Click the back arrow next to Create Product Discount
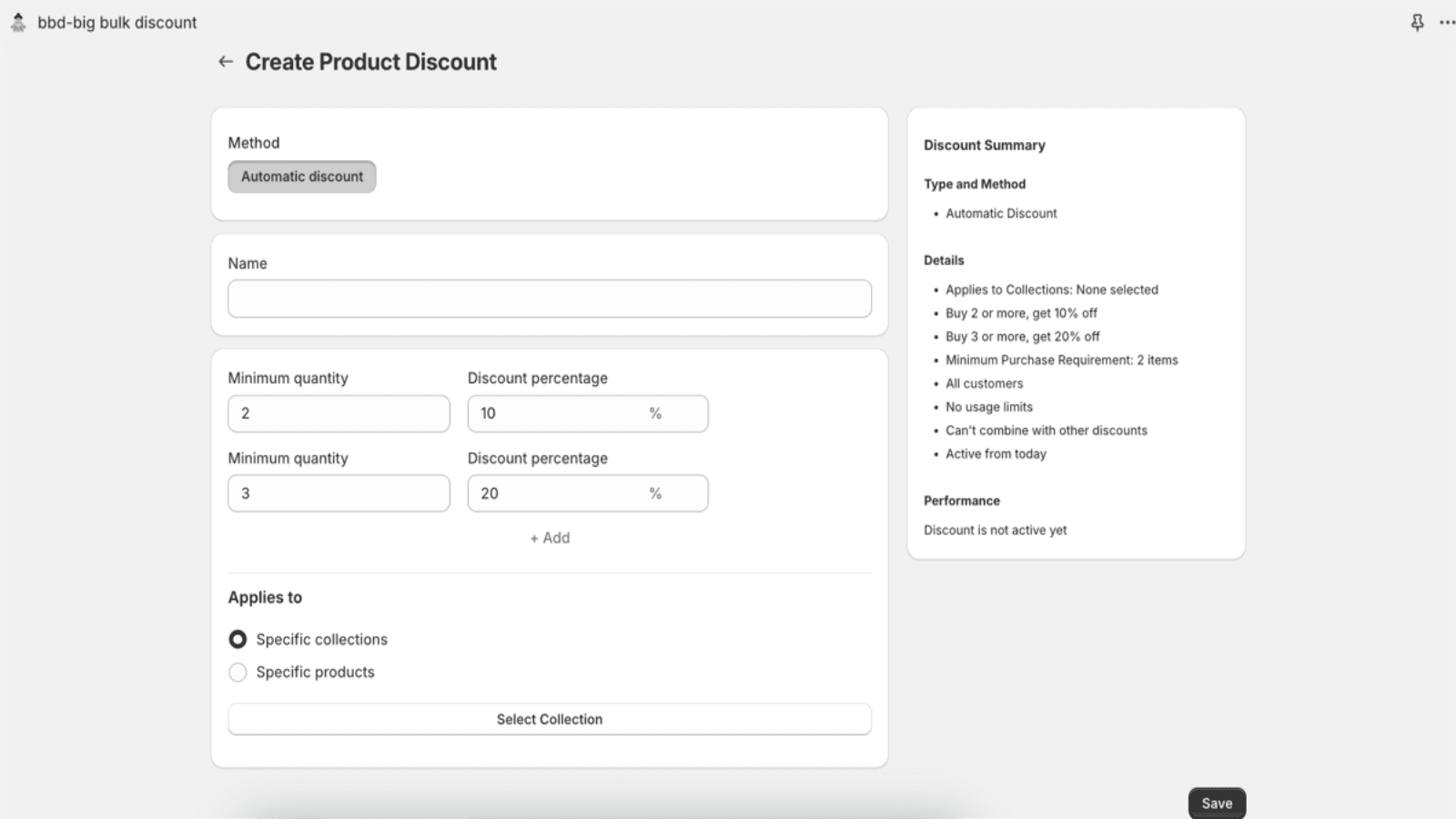This screenshot has width=1456, height=819. (225, 61)
